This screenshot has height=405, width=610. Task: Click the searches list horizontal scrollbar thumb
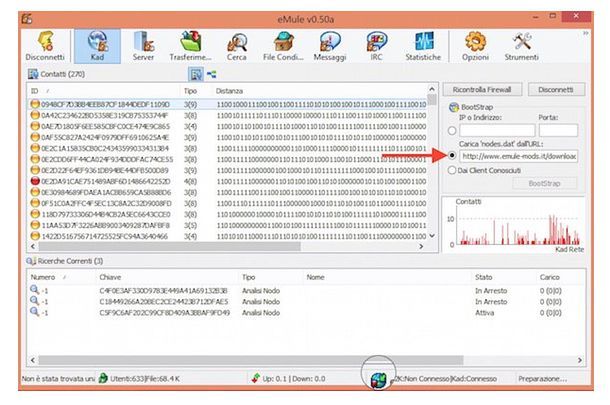251,360
